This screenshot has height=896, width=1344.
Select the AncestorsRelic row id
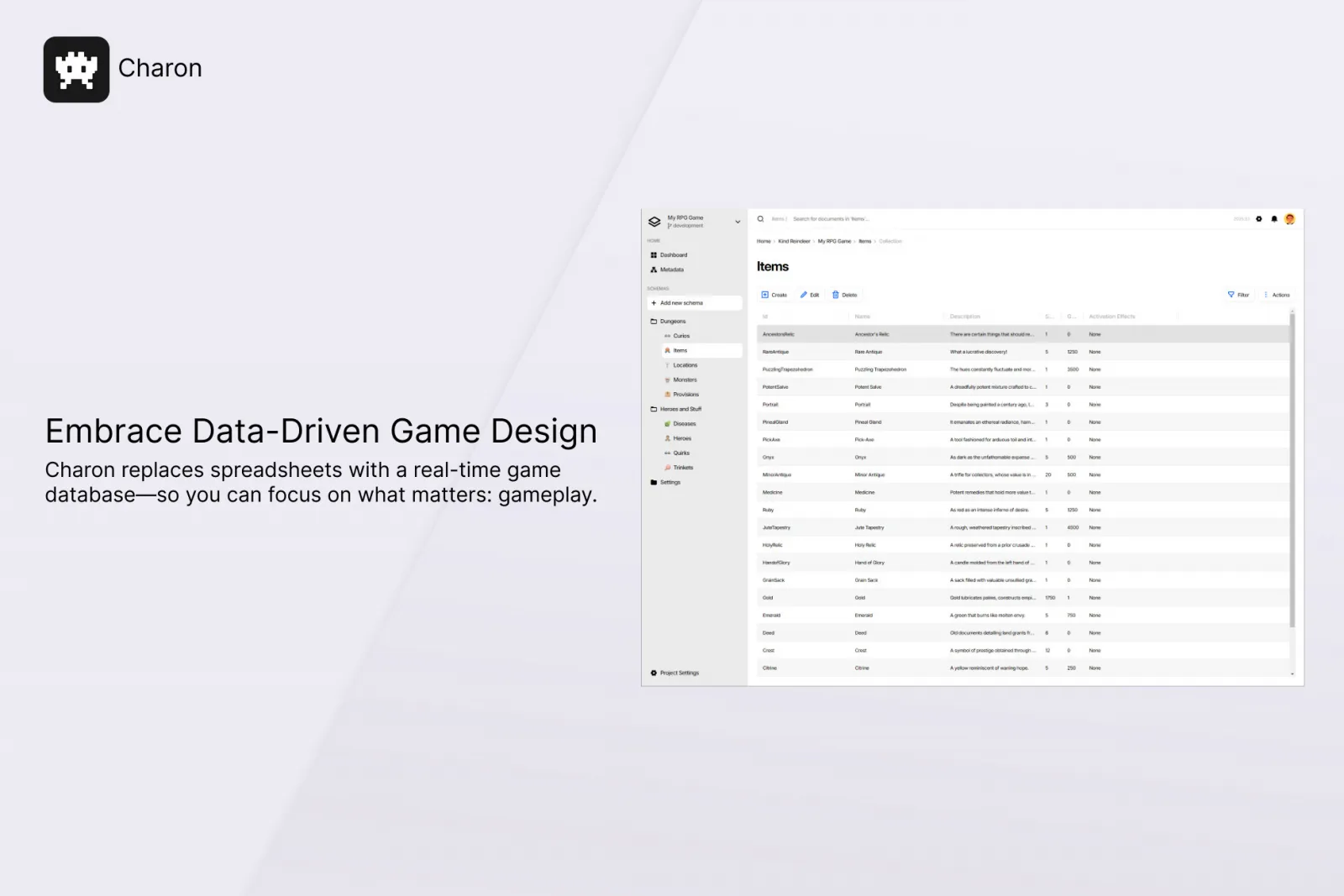click(779, 334)
